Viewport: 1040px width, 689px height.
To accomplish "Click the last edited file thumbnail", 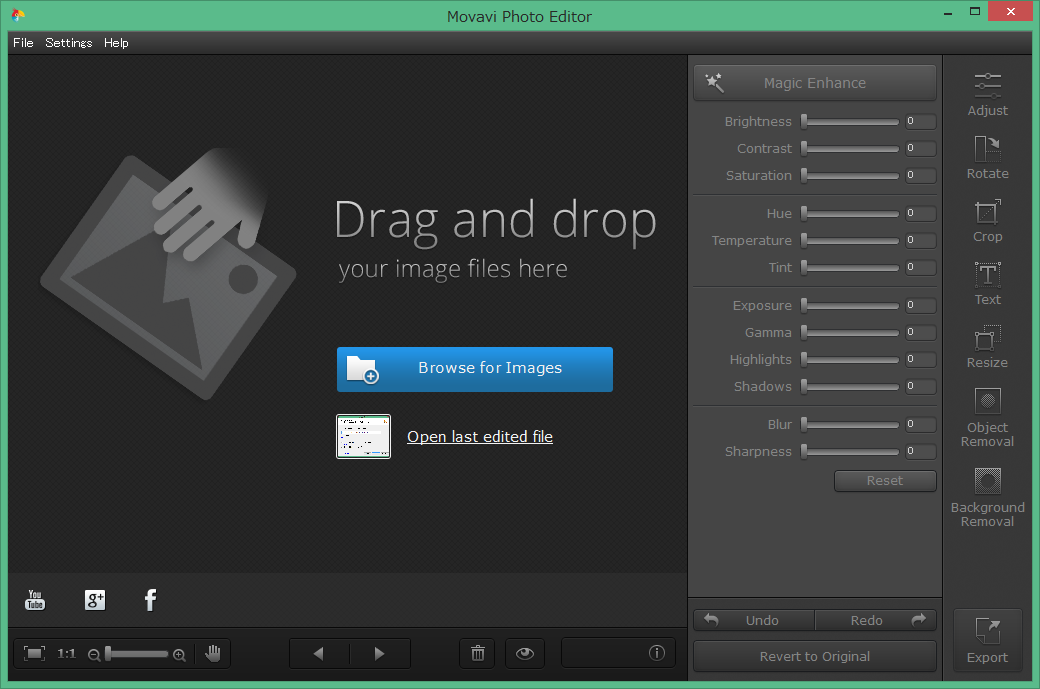I will pos(363,437).
